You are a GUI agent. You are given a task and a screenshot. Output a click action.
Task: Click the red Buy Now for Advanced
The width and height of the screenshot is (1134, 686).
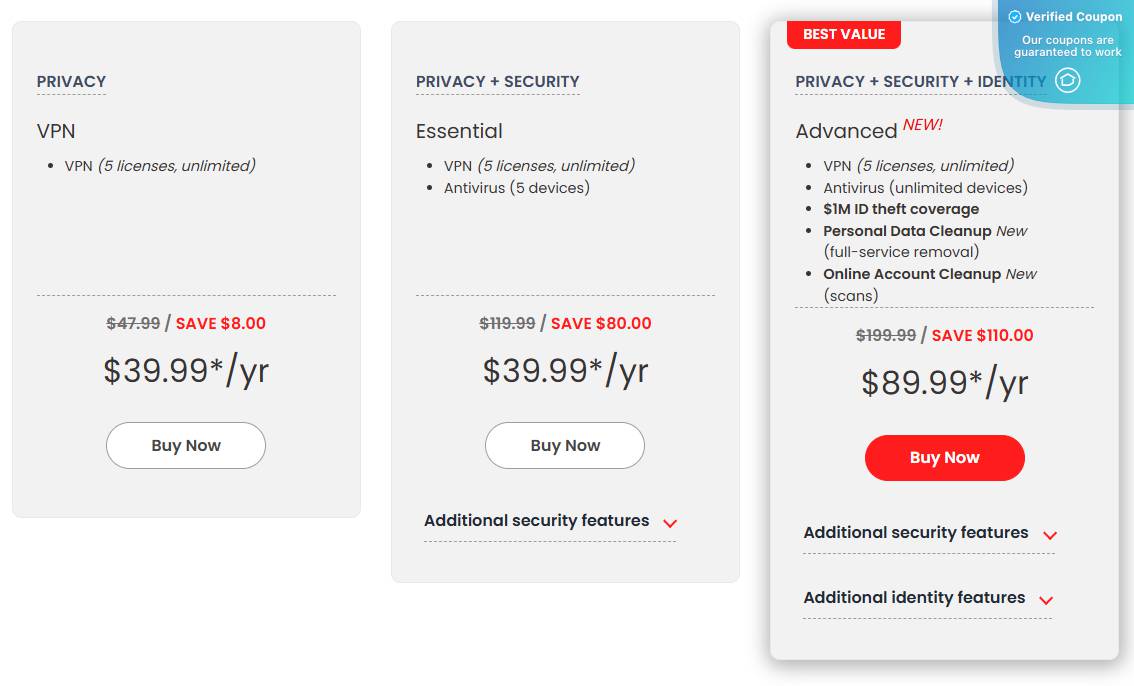pyautogui.click(x=944, y=457)
